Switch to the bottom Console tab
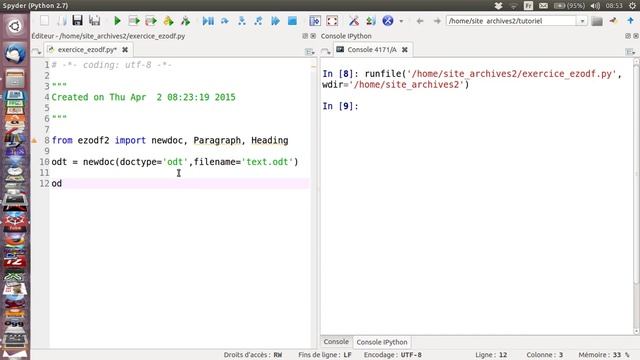 [336, 342]
